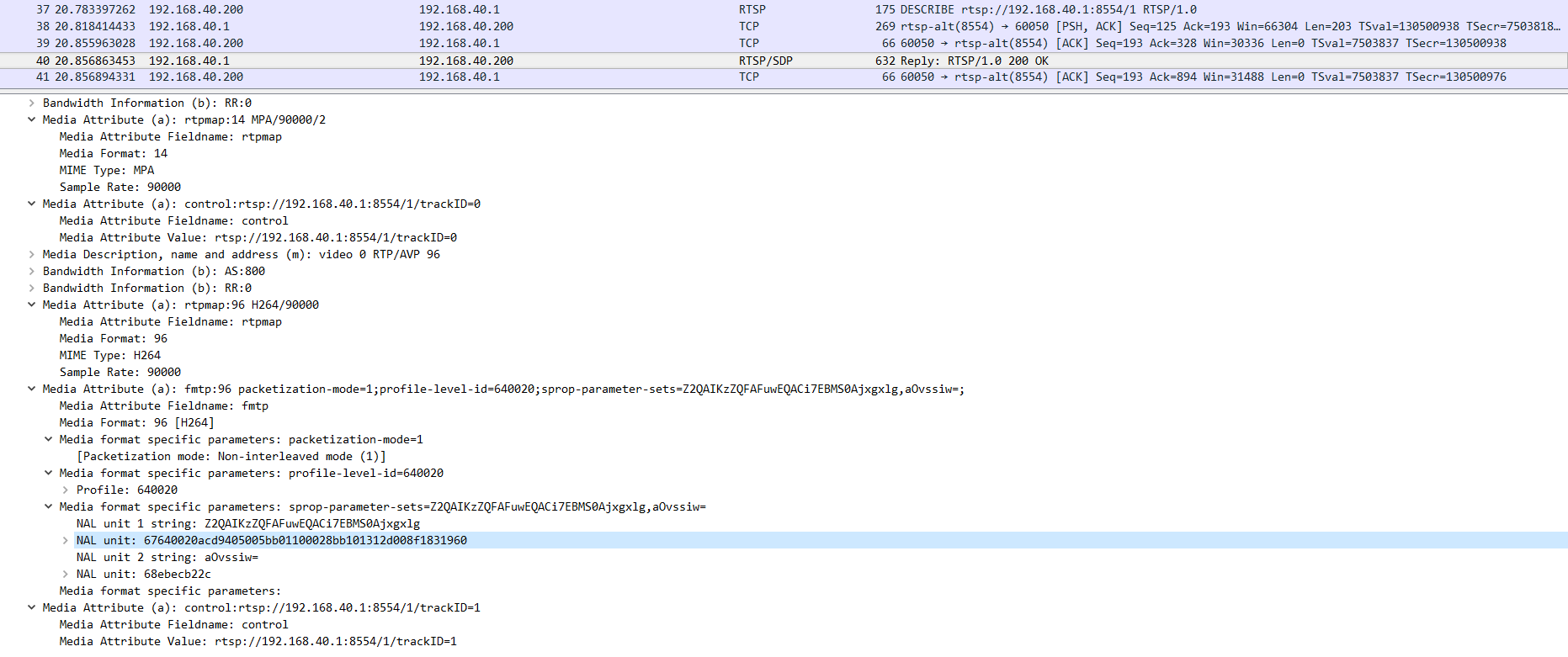Expand Bandwidth Information AS:800
Screen dimensions: 1568x657
click(31, 271)
